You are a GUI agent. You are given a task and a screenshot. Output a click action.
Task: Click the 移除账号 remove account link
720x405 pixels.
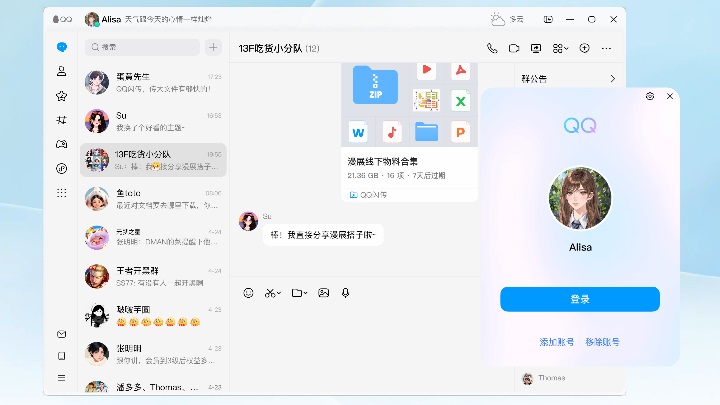[603, 342]
